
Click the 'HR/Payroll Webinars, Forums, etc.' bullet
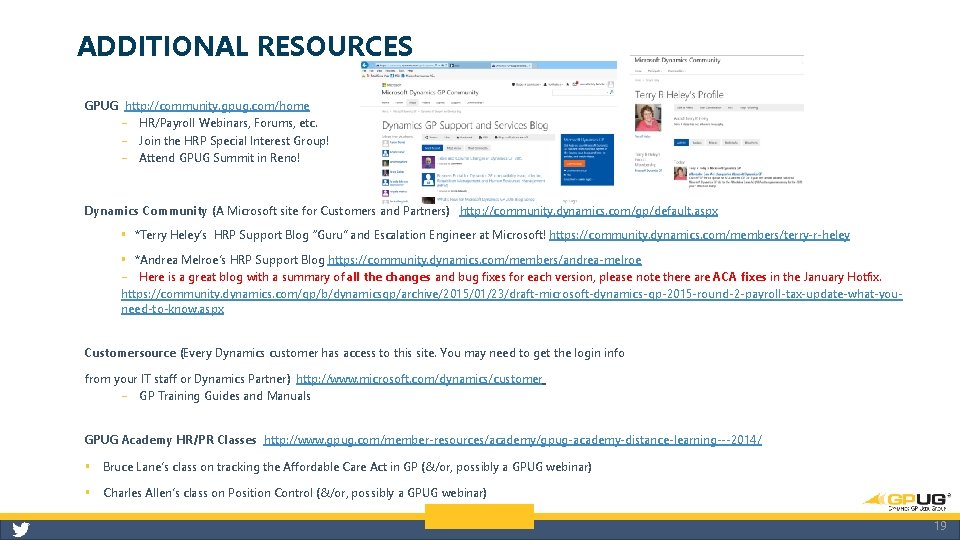(228, 123)
